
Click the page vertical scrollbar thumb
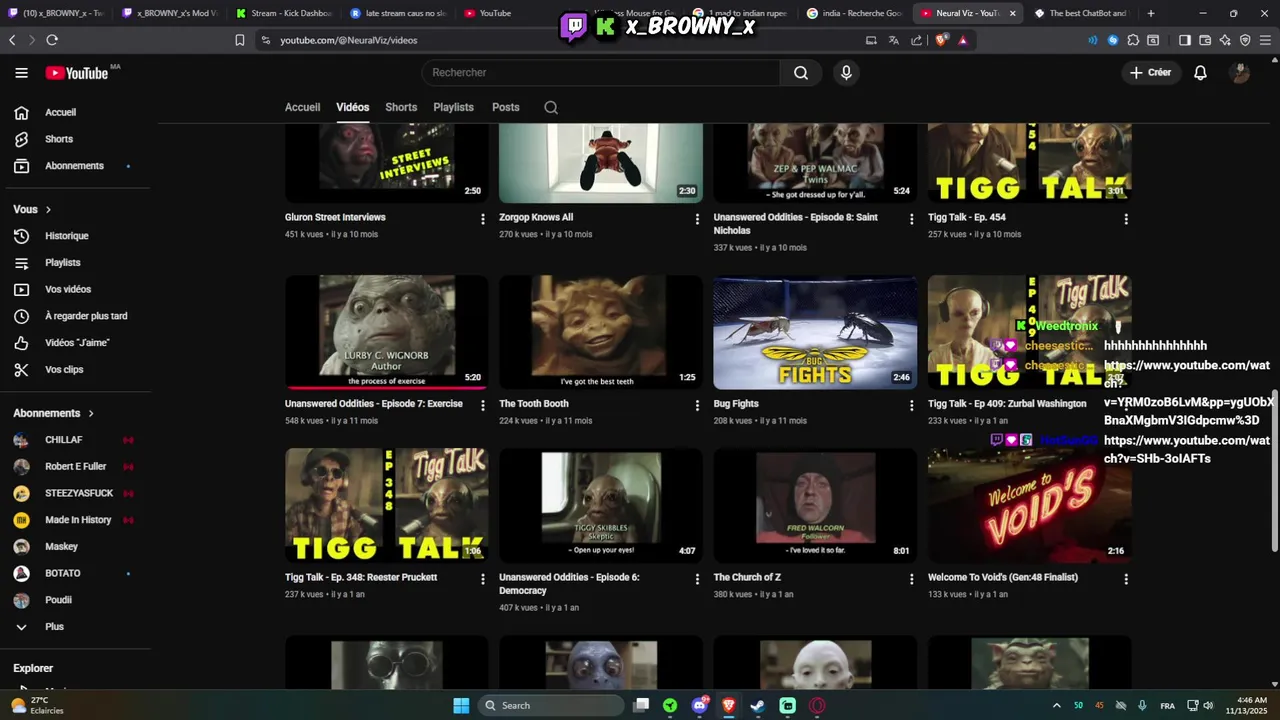pyautogui.click(x=1274, y=470)
